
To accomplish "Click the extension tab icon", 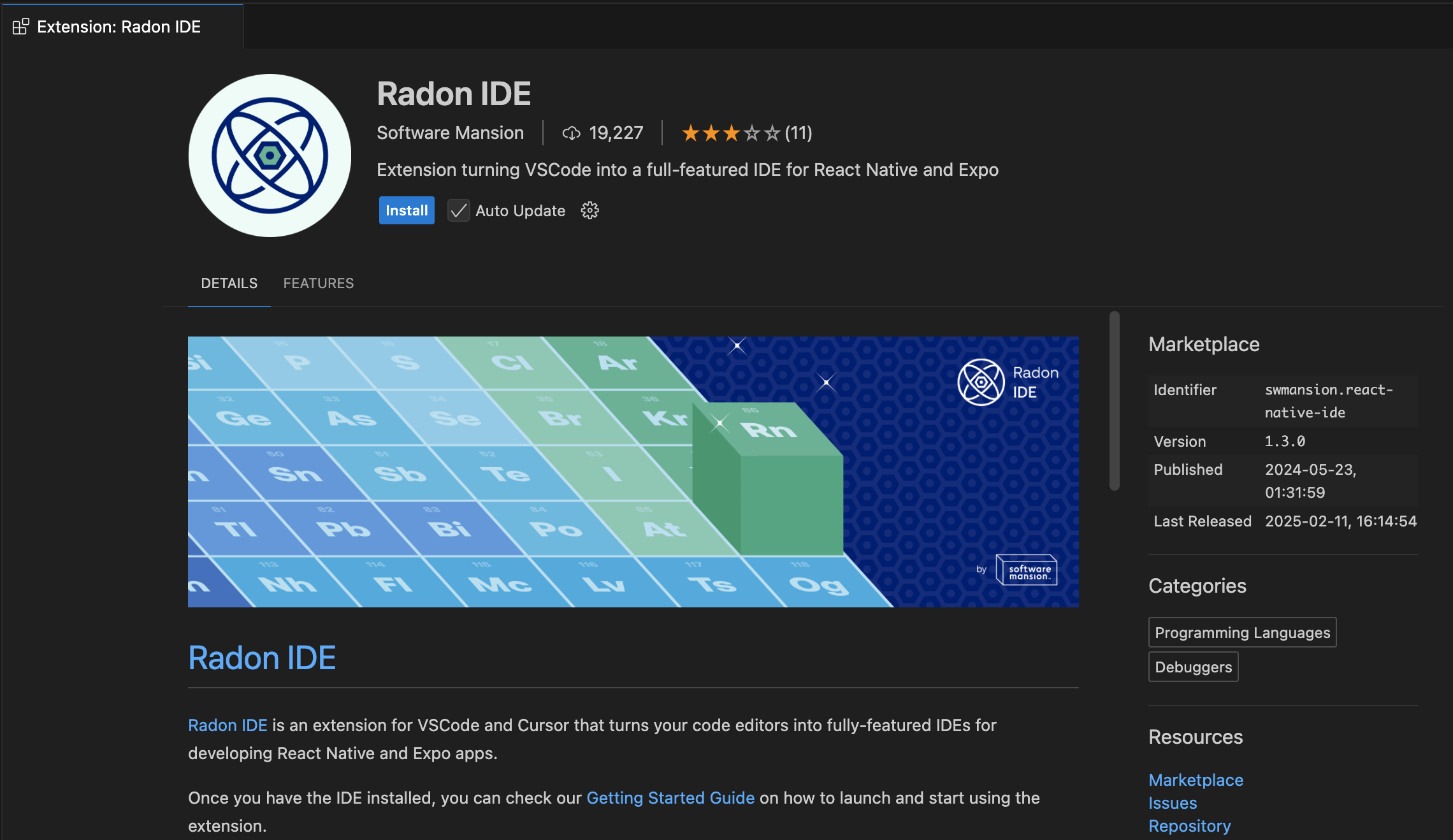I will click(20, 27).
